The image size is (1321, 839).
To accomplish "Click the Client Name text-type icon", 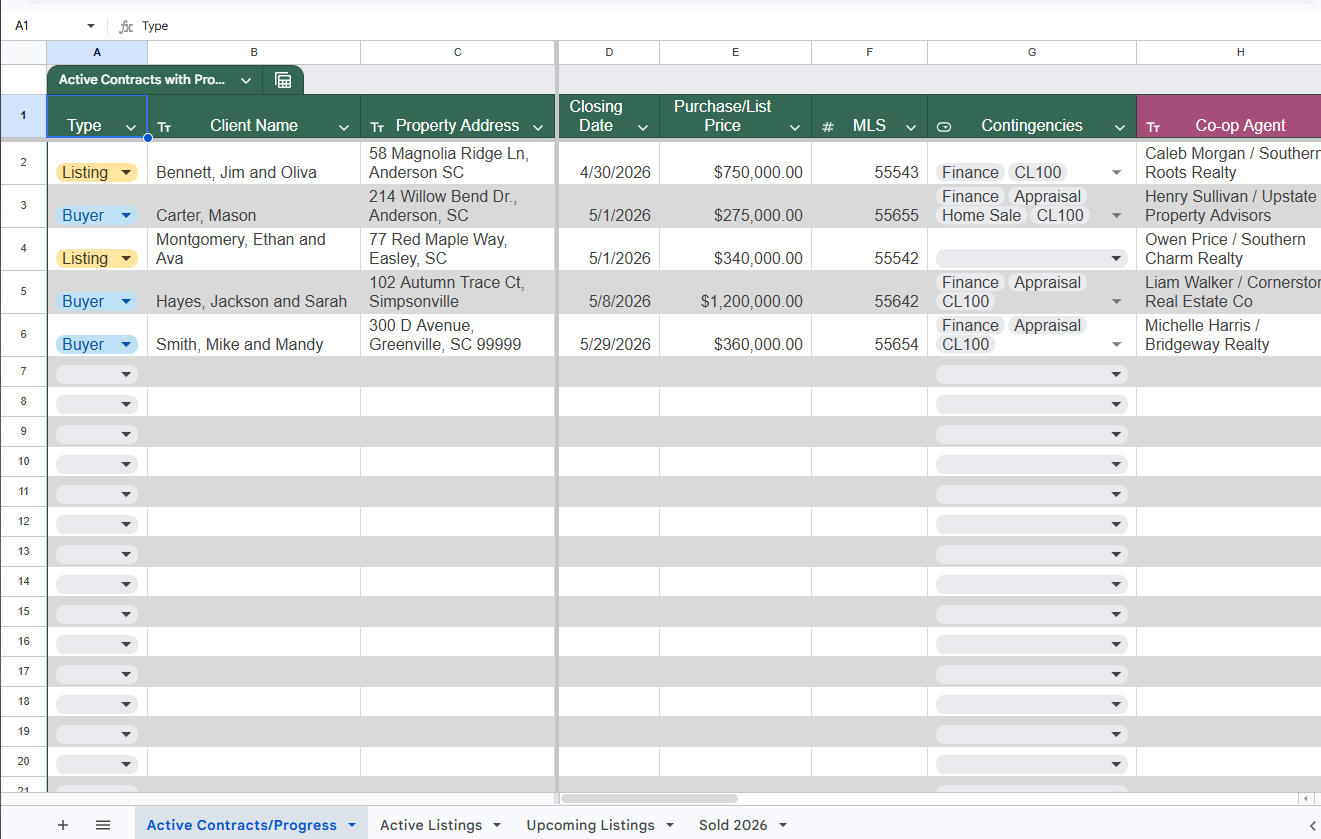I will coord(164,127).
